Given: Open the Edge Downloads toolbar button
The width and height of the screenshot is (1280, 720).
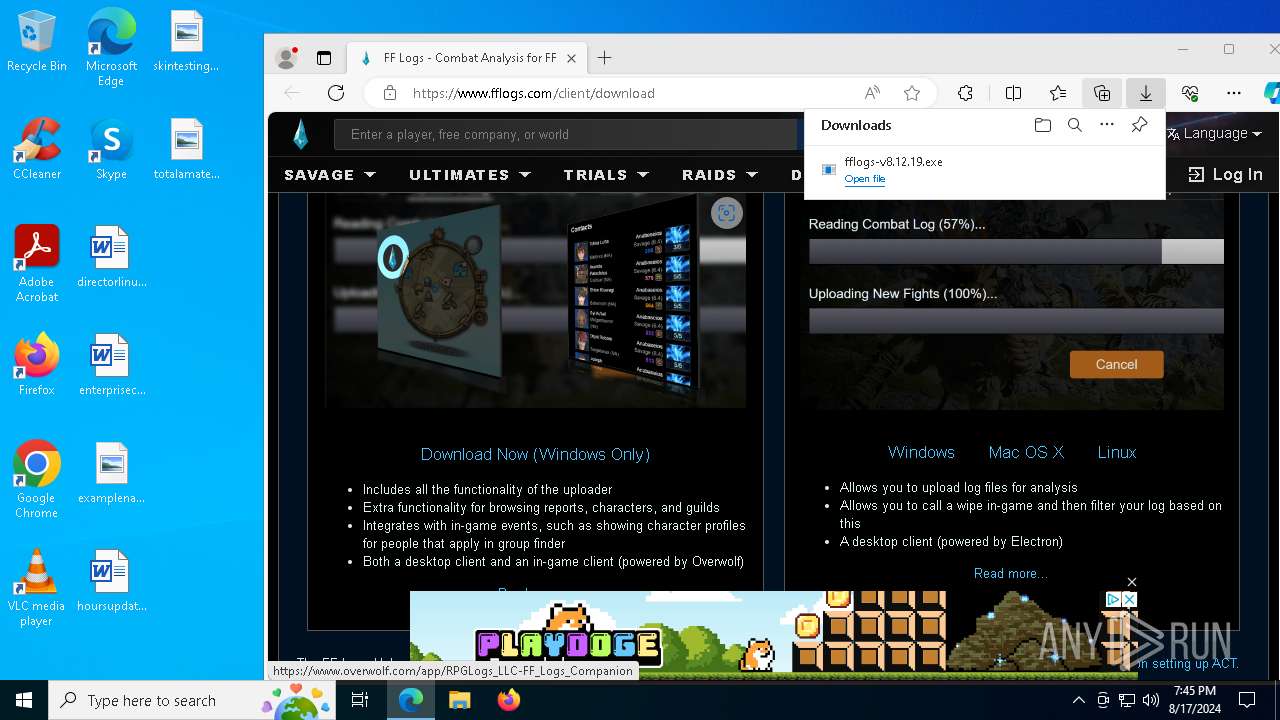Looking at the screenshot, I should click(1146, 93).
